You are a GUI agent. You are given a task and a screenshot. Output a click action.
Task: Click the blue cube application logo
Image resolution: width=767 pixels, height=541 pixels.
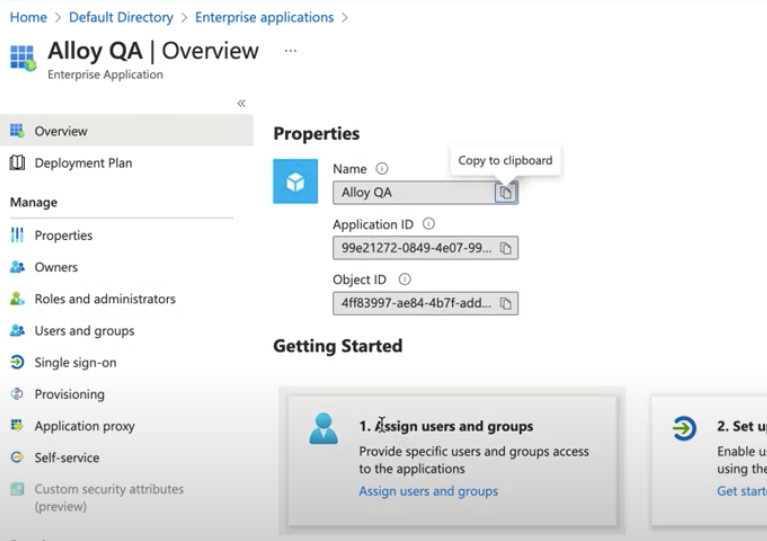[295, 181]
